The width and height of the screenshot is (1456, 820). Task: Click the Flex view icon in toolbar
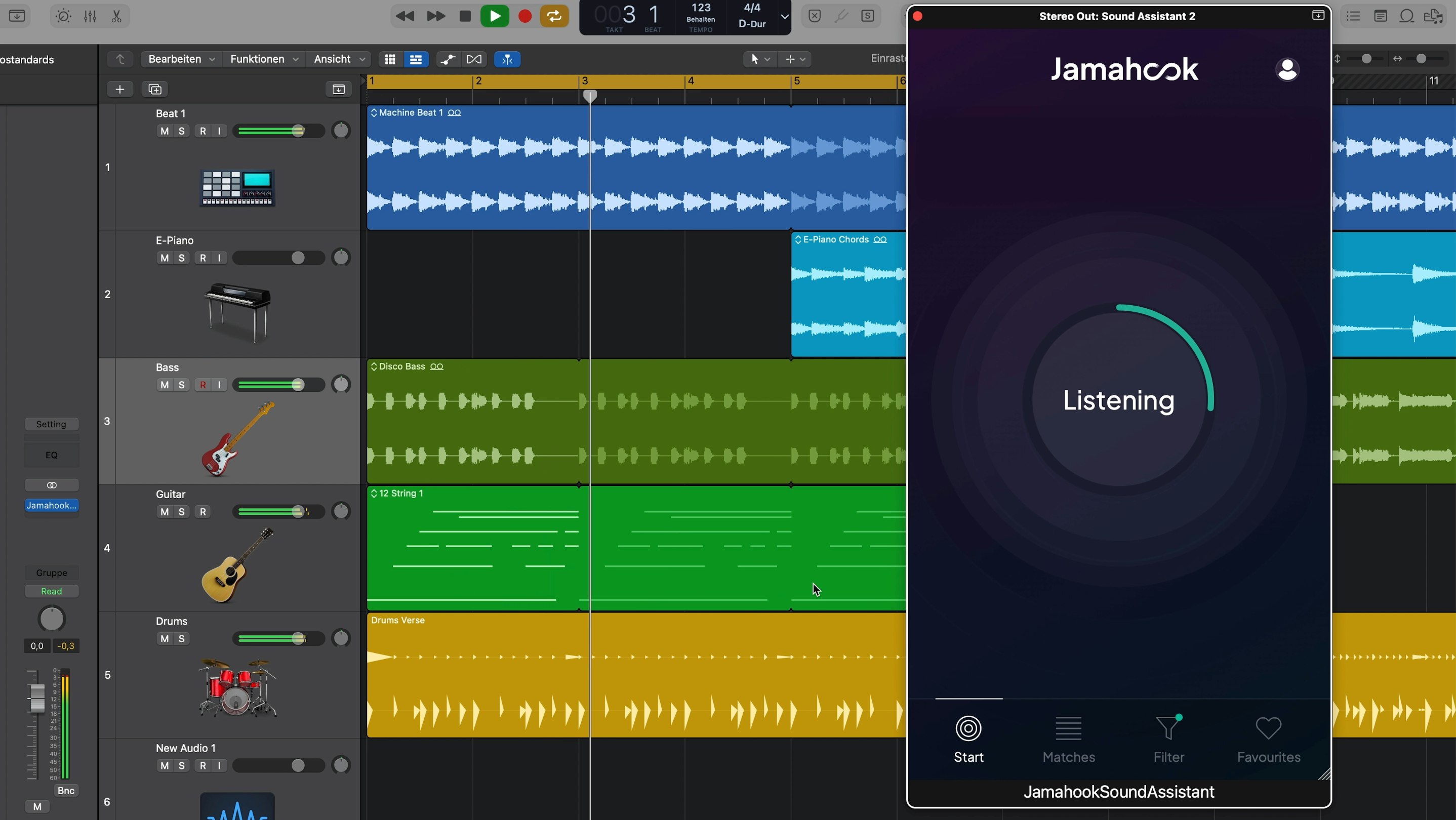click(474, 59)
